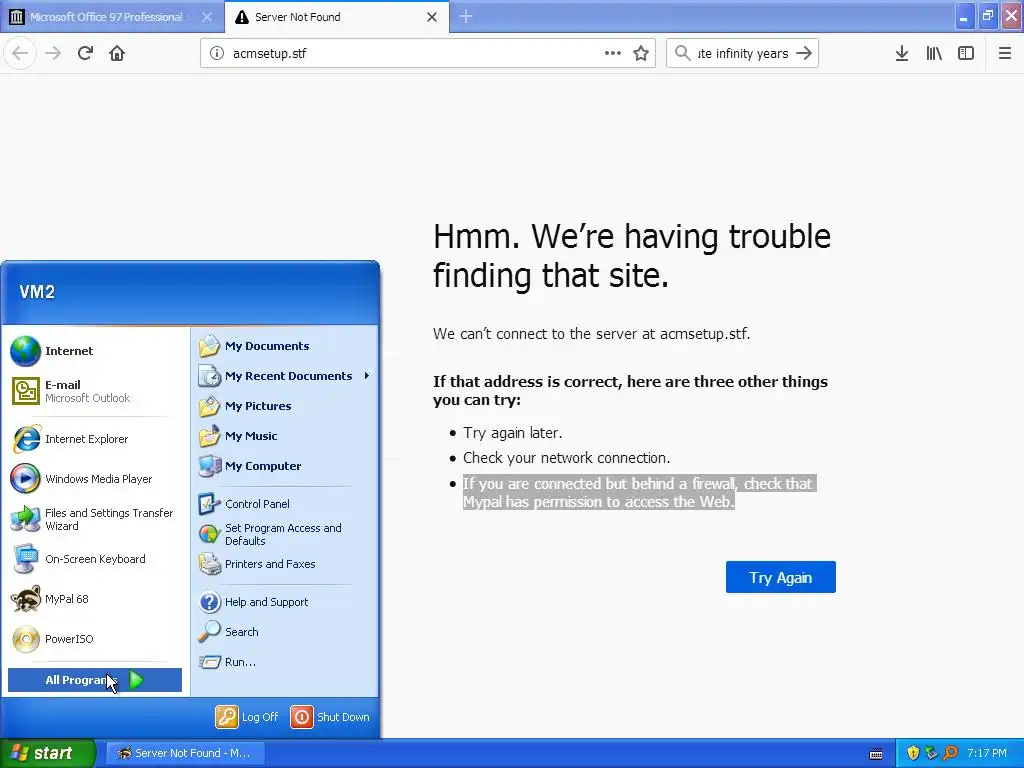Open Control Panel
The image size is (1024, 768).
click(x=285, y=504)
